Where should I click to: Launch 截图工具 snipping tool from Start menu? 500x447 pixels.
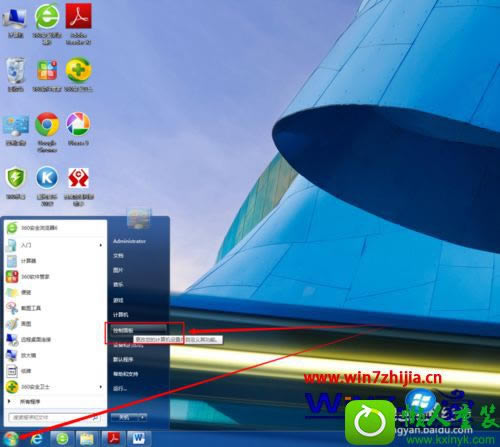pyautogui.click(x=55, y=308)
